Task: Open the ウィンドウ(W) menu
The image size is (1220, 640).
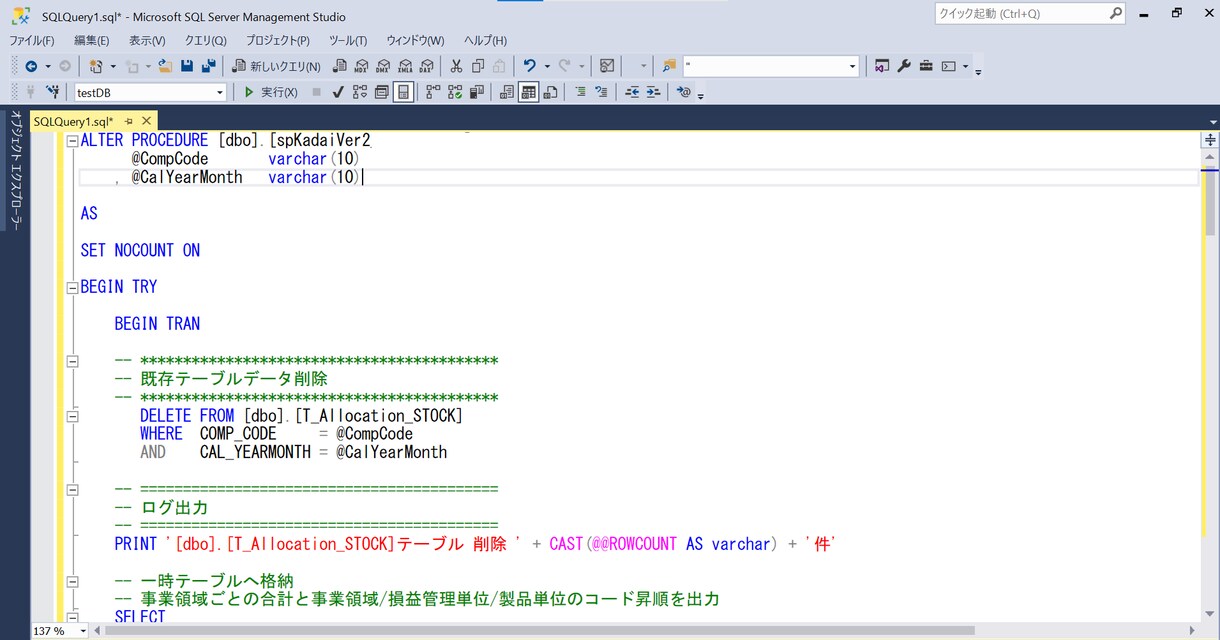Action: coord(415,40)
